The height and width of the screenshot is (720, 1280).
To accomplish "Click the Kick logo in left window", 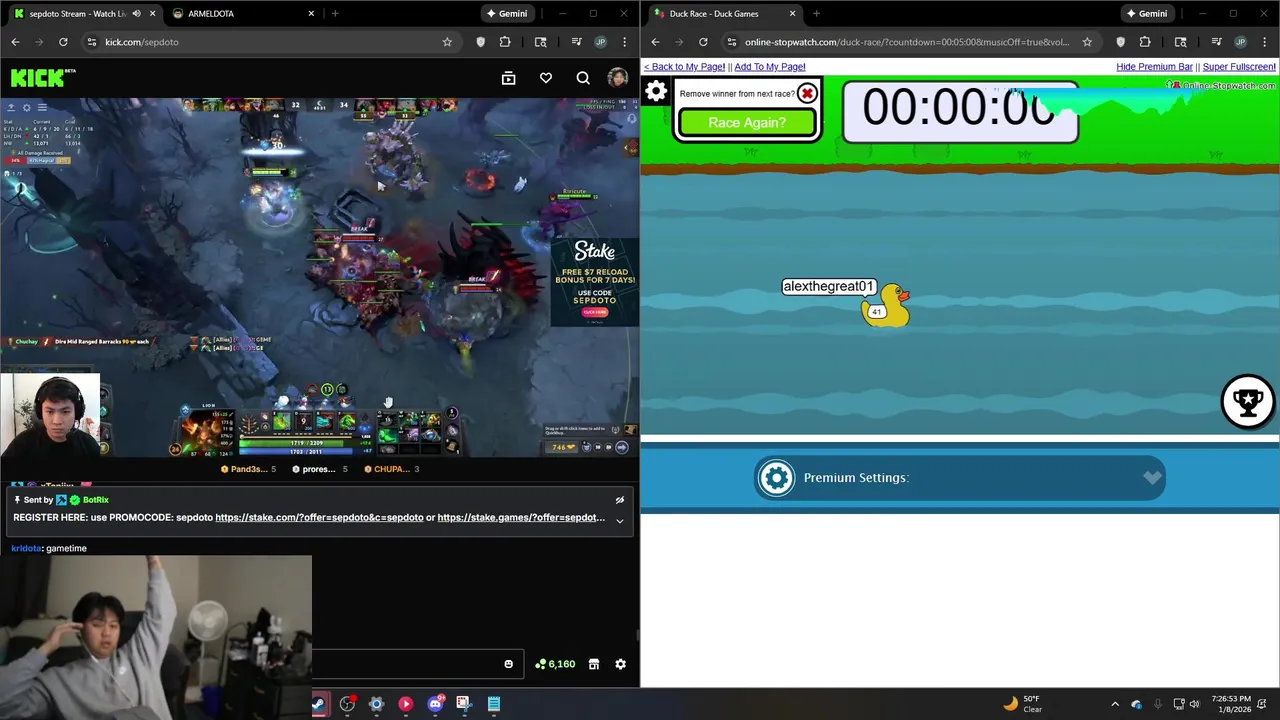I will point(42,78).
